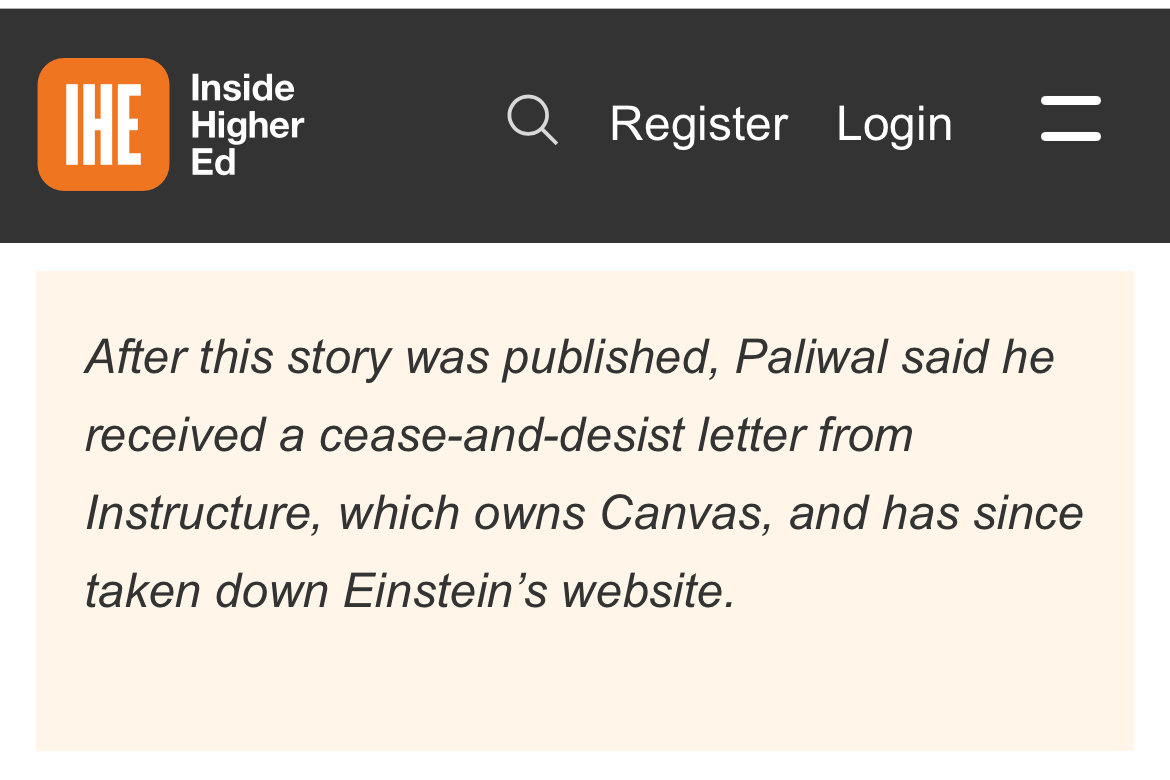1170x780 pixels.
Task: Open the search magnifying glass
Action: [532, 121]
